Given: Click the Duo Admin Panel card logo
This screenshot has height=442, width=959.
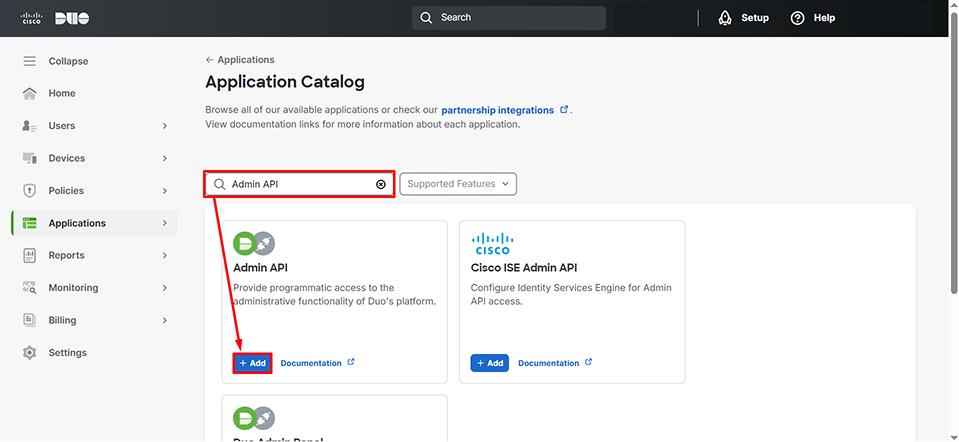Looking at the screenshot, I should (254, 418).
